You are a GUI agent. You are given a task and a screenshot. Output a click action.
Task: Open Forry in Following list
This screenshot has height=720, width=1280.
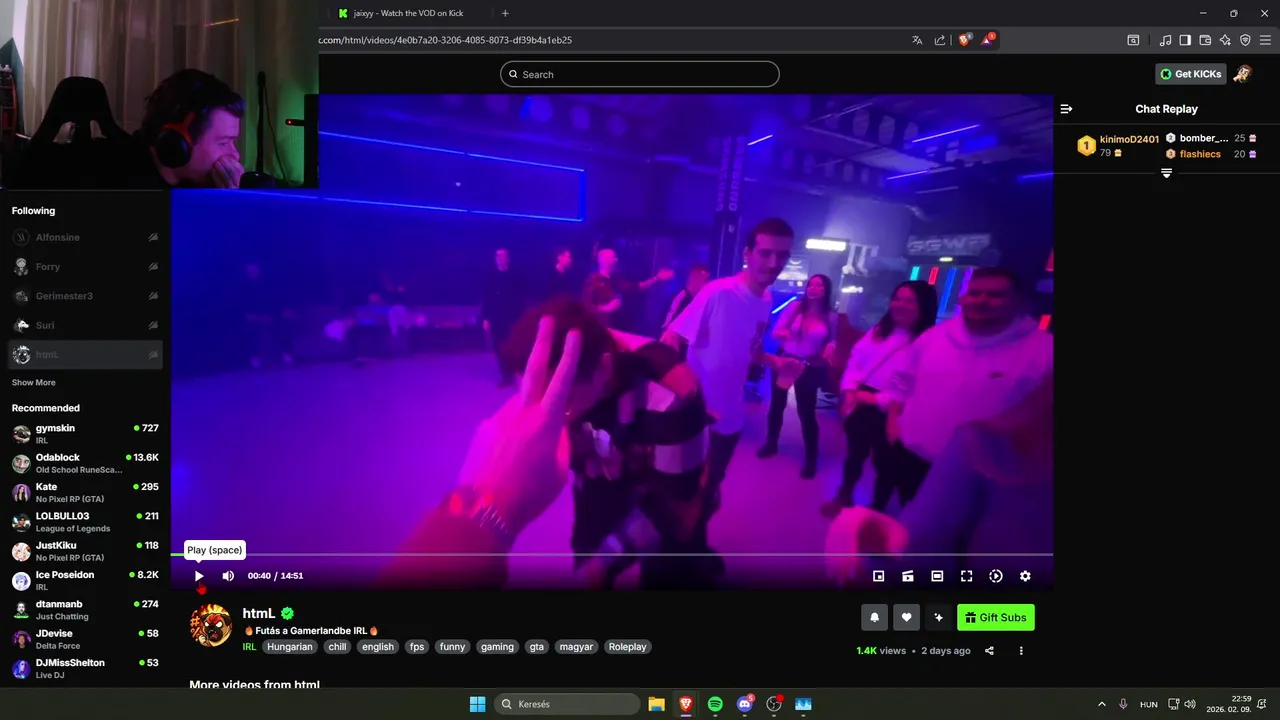85,267
